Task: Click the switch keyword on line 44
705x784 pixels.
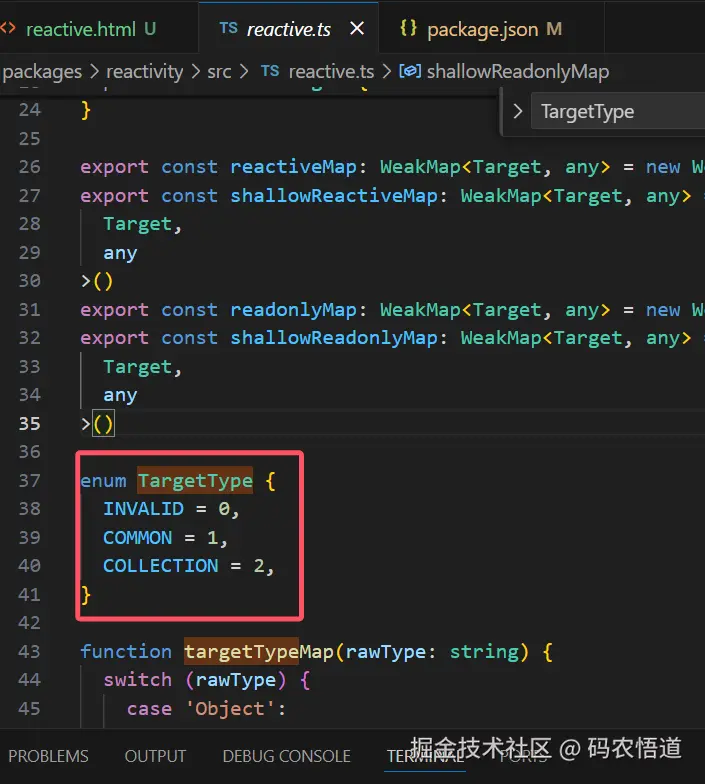Action: pos(138,680)
